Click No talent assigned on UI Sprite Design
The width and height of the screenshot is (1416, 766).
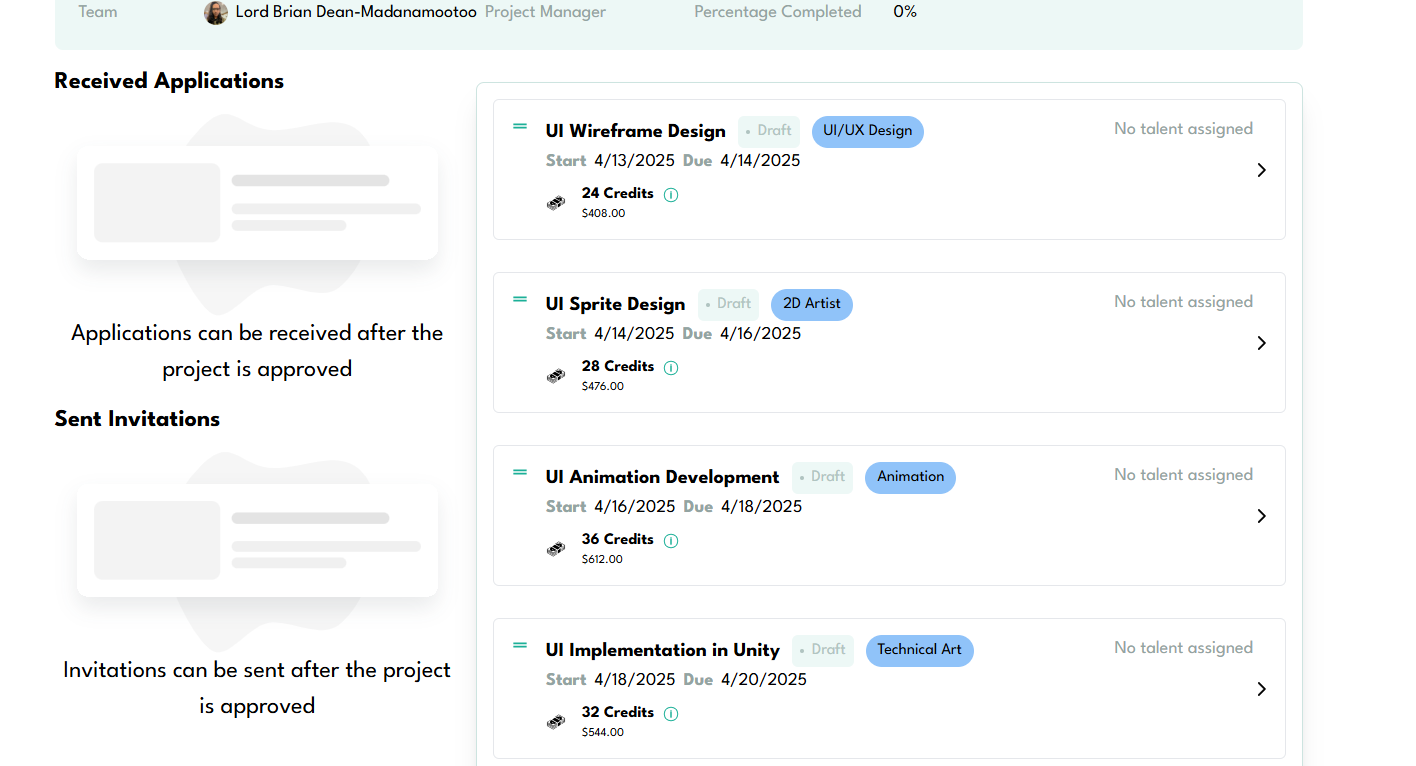point(1183,302)
